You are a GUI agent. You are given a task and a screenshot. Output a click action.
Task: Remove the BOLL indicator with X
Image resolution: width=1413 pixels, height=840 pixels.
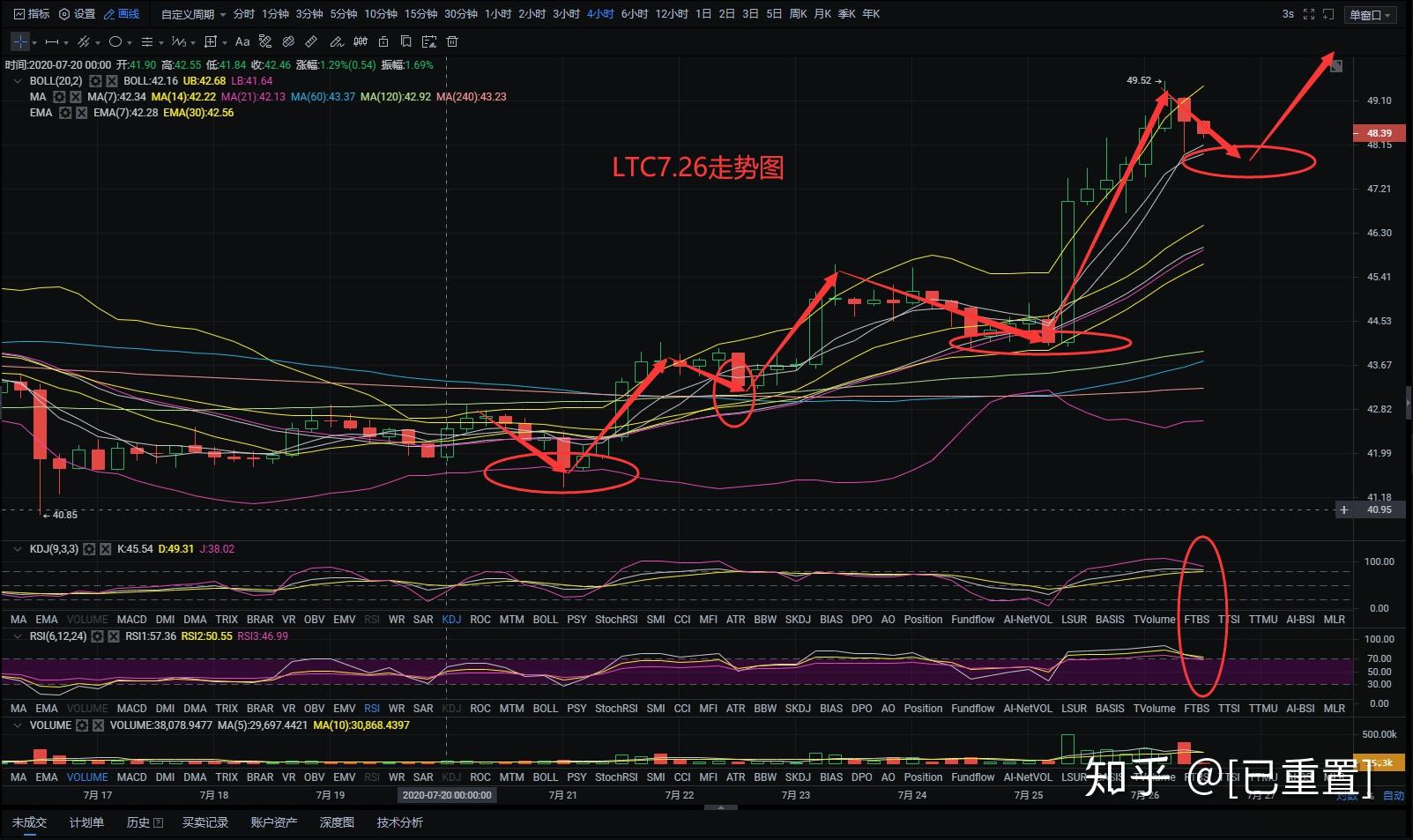[112, 81]
